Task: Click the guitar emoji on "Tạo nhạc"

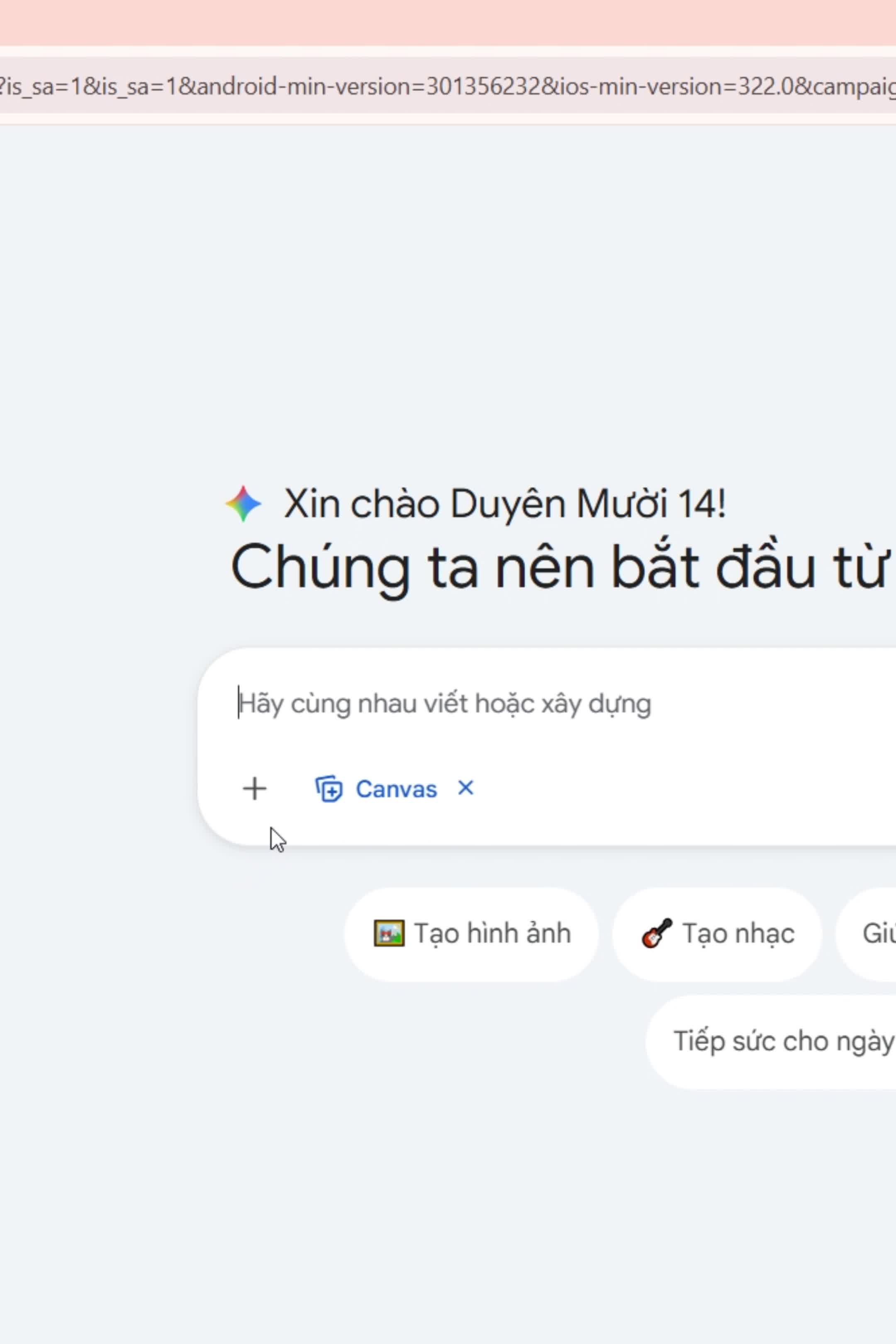Action: 657,933
